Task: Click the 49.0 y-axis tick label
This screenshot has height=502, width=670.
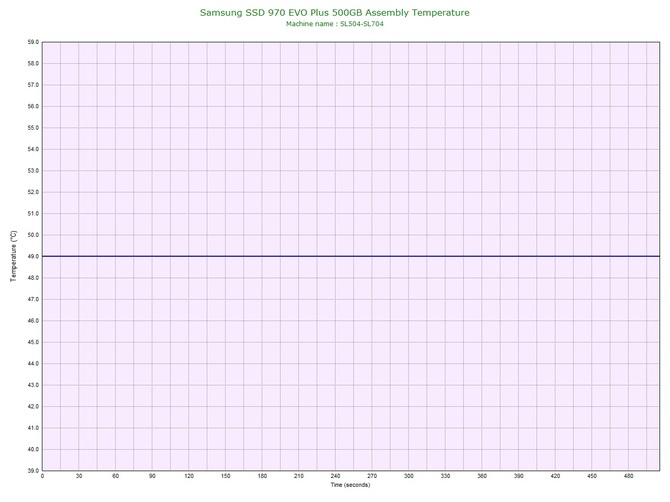Action: point(33,256)
